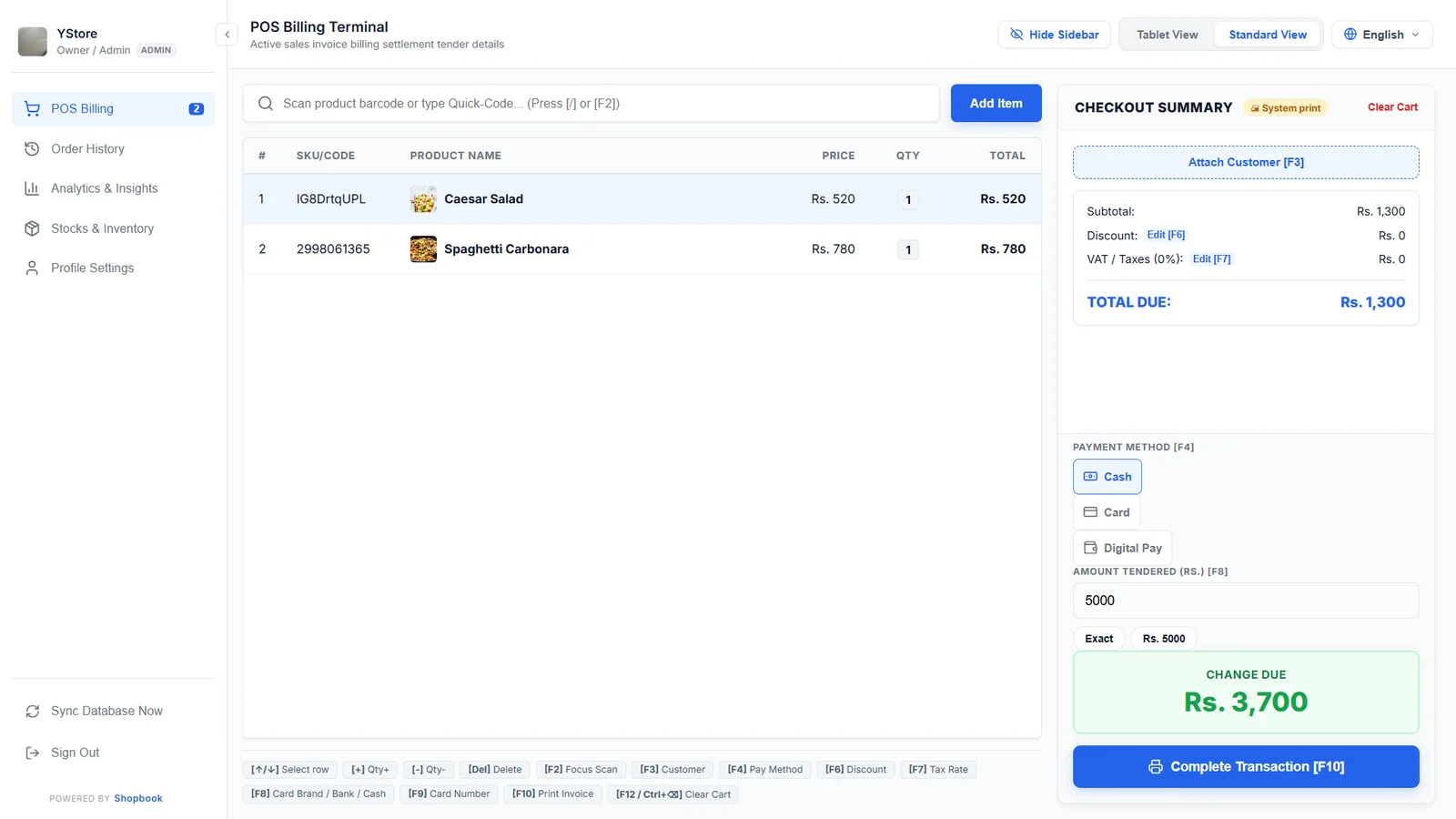The height and width of the screenshot is (819, 1456).
Task: Click SKU code IG8DrtqUPL
Action: 331,199
